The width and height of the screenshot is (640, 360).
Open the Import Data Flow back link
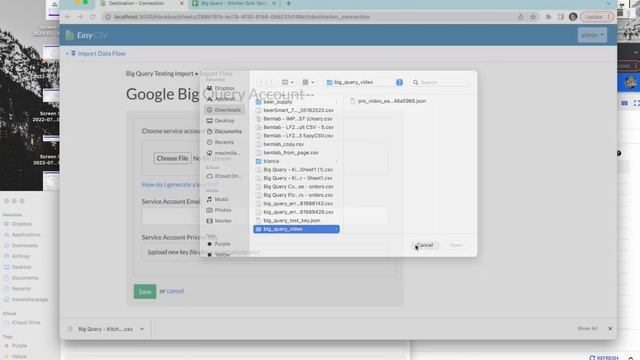96,53
